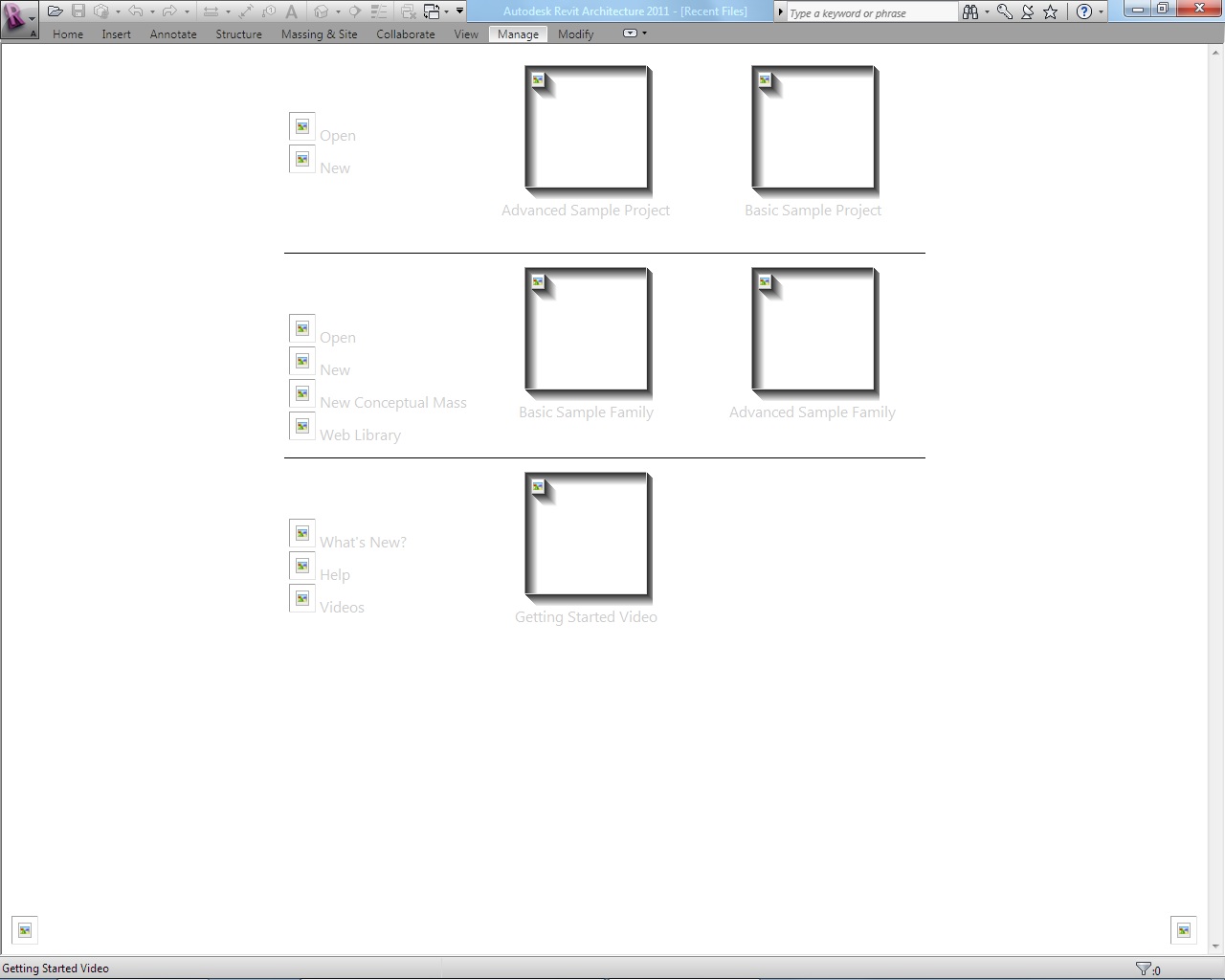Toggle the ribbon minimize button after Modify tab

630,33
